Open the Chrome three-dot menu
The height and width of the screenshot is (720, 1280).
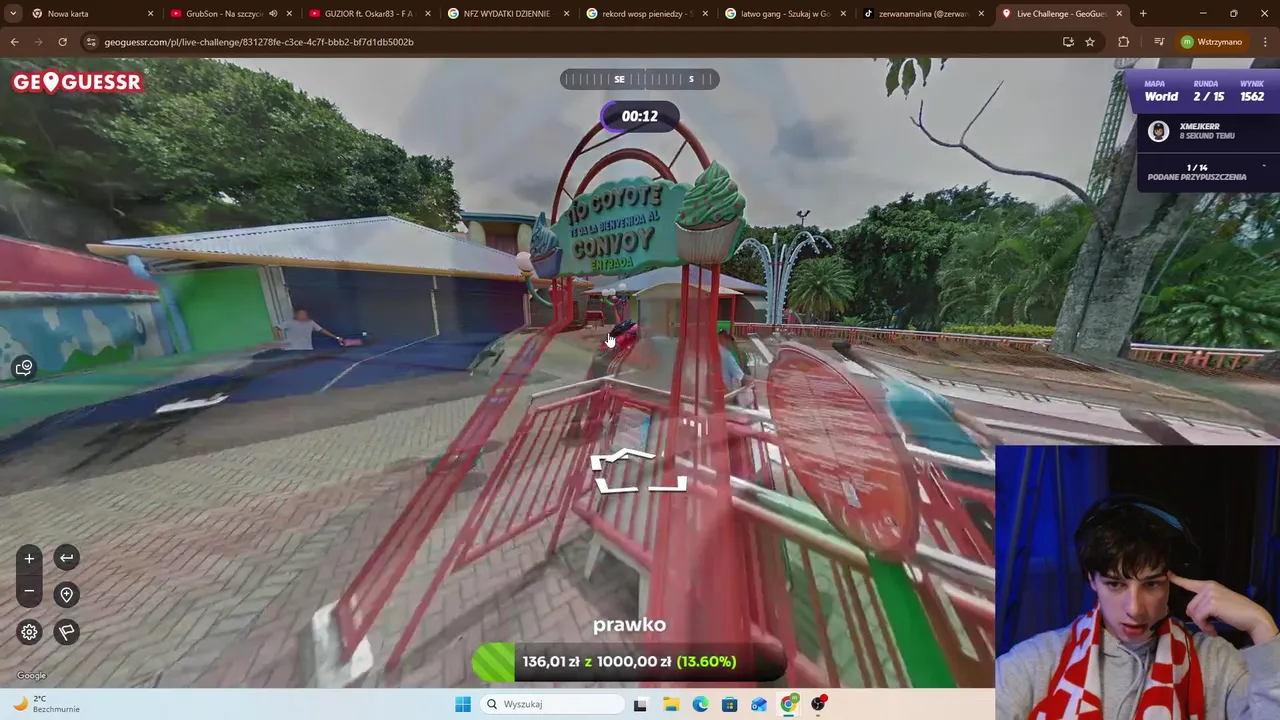[1263, 42]
